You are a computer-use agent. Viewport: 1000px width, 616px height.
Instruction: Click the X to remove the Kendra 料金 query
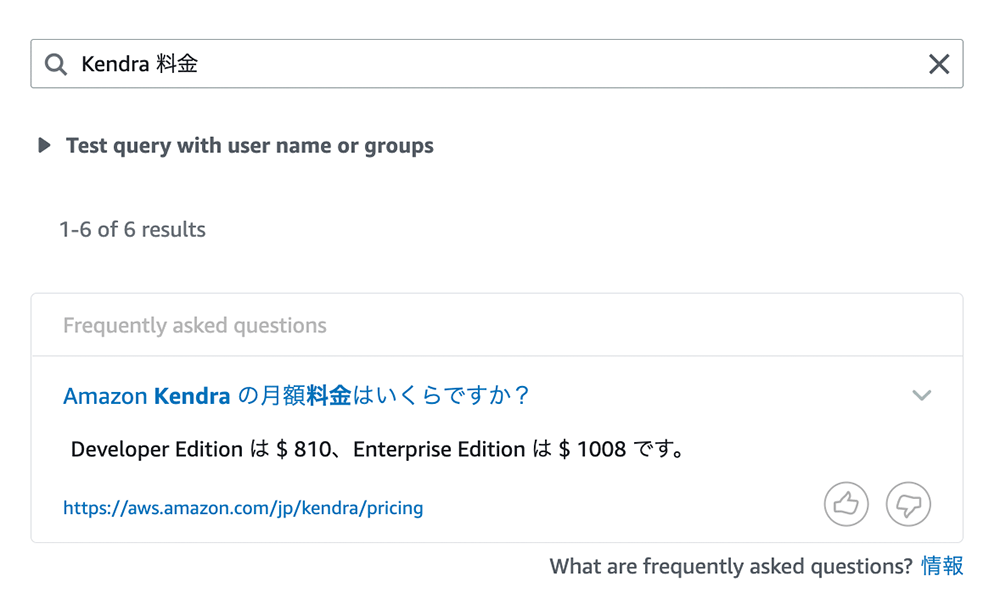pyautogui.click(x=938, y=63)
